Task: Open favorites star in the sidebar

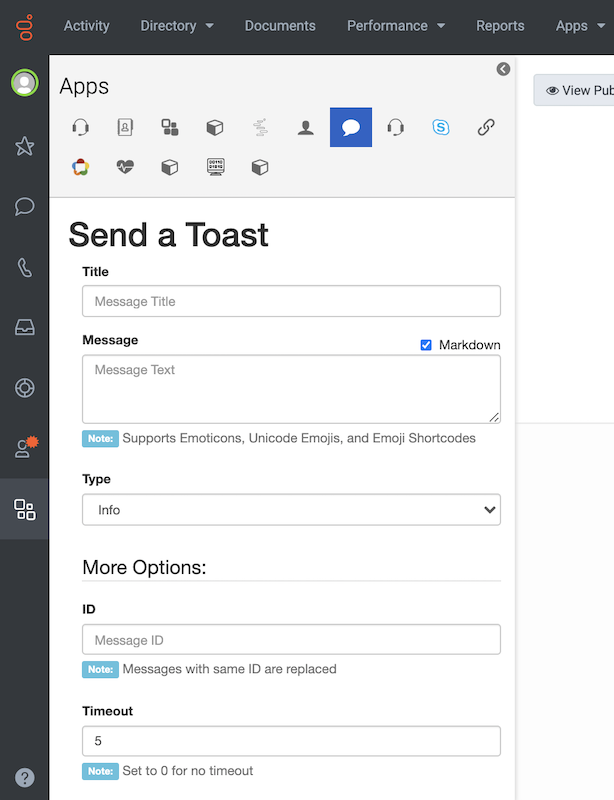Action: tap(24, 146)
